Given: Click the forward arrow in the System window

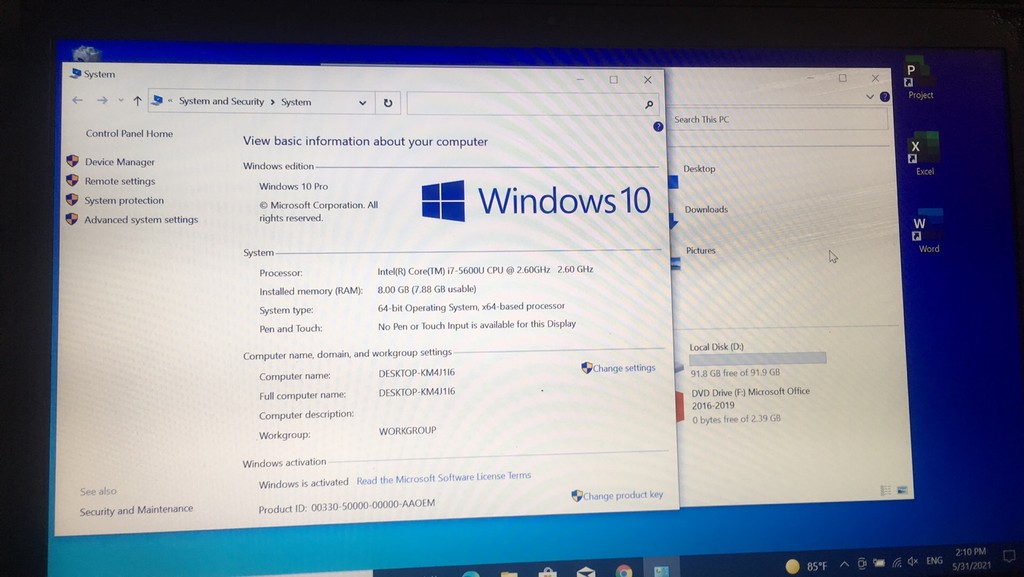Looking at the screenshot, I should [102, 100].
